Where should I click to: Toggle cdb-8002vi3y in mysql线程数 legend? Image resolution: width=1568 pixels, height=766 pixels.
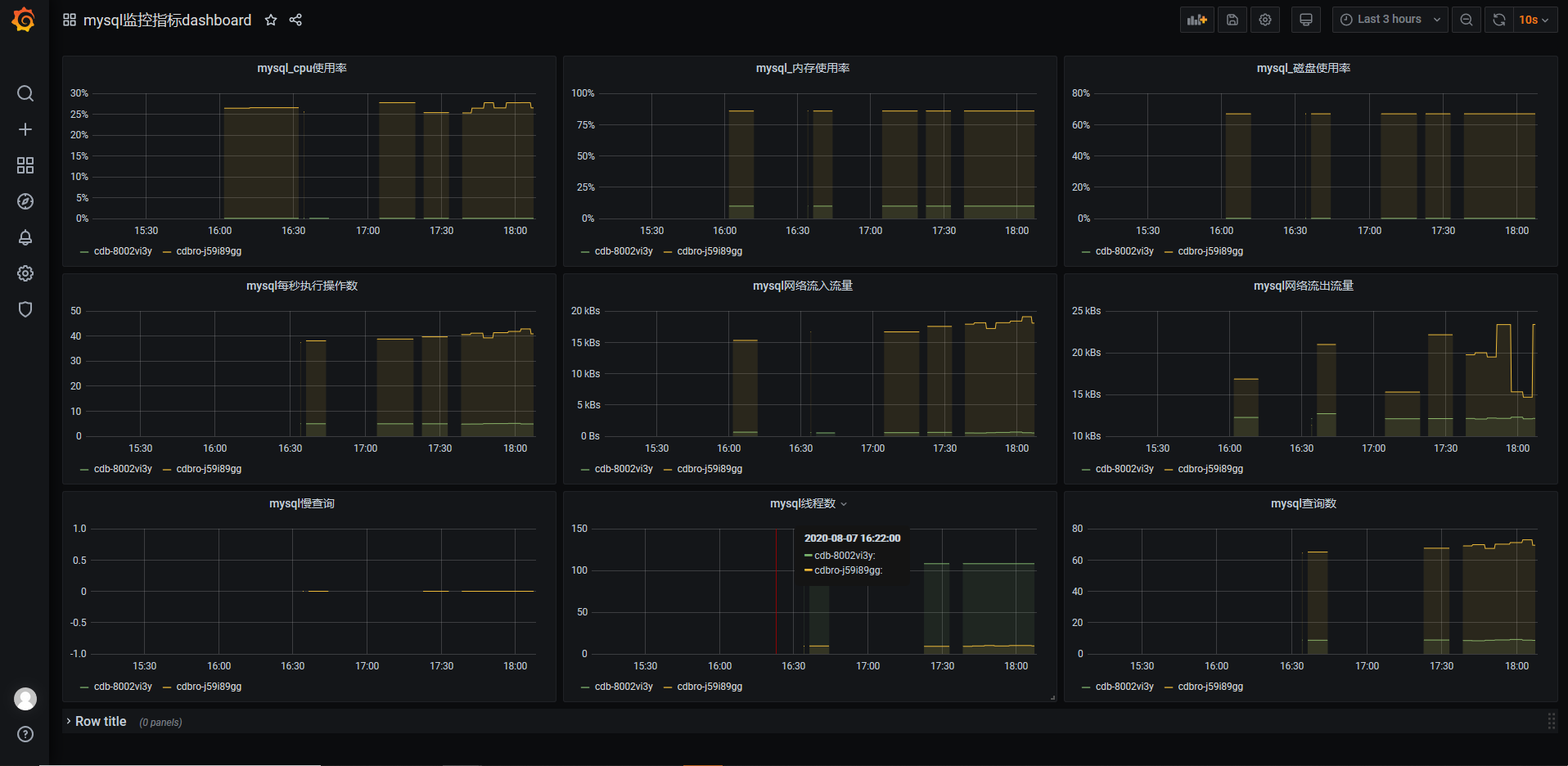point(624,687)
